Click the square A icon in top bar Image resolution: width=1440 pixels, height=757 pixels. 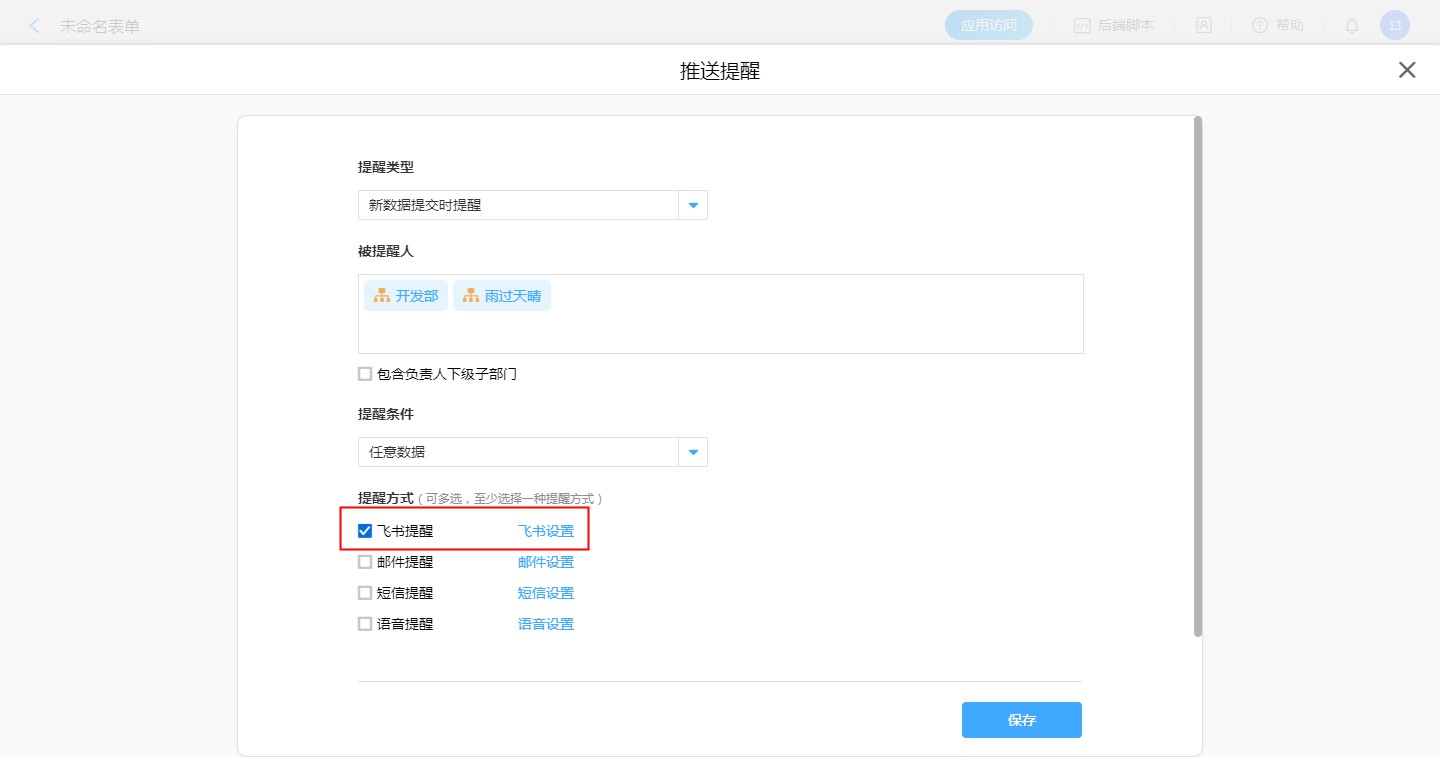[1203, 26]
